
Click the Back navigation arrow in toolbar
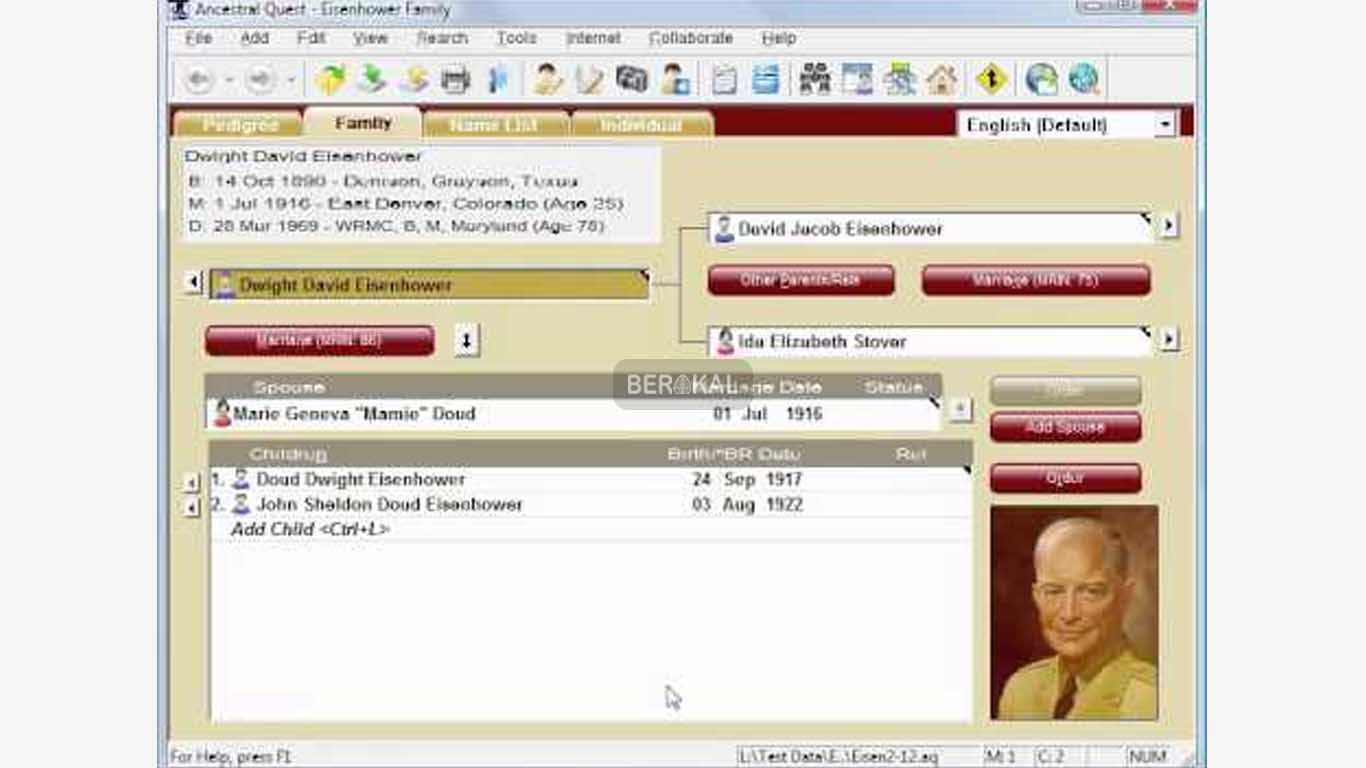click(x=199, y=79)
